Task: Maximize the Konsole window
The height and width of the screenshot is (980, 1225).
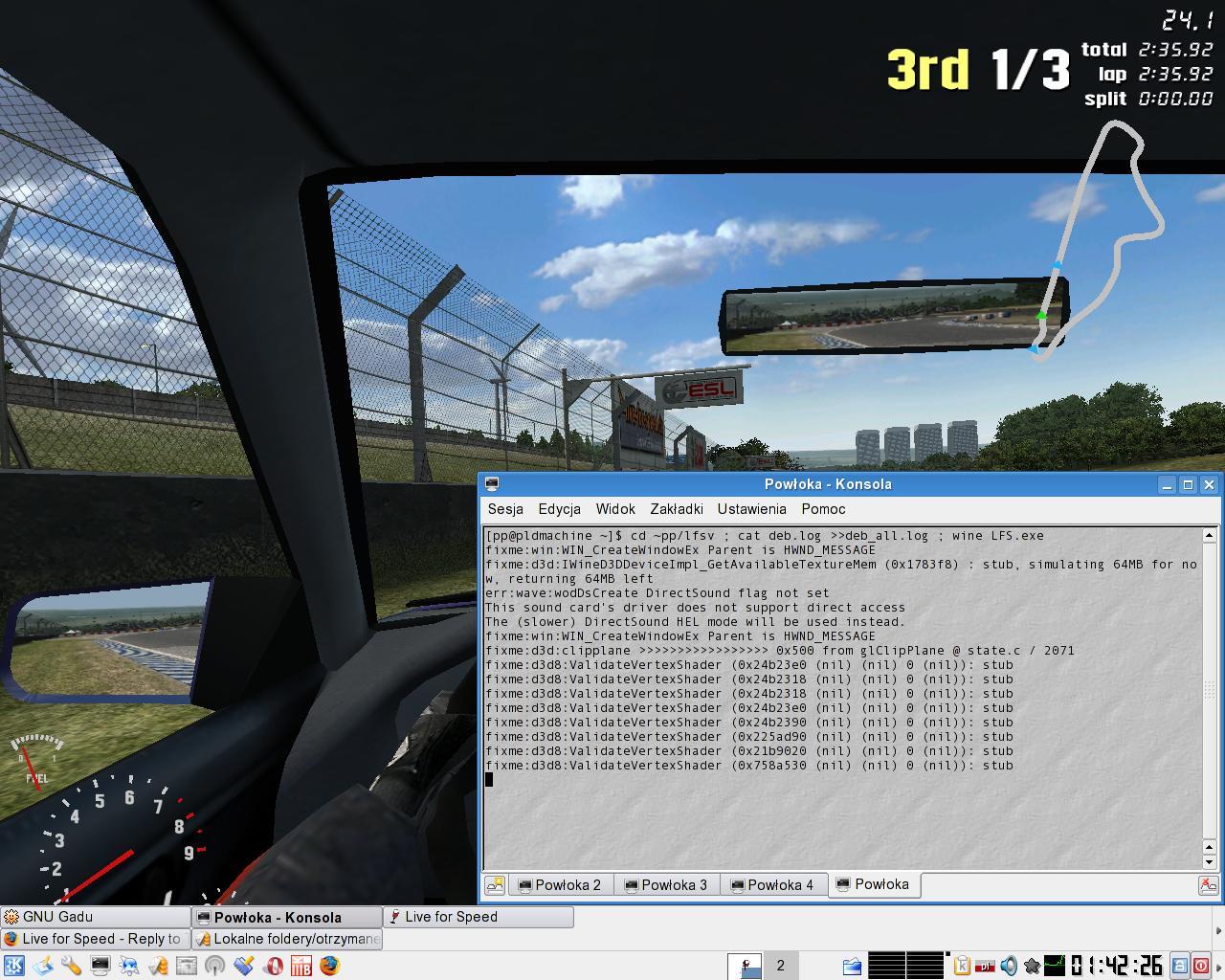Action: point(1188,484)
